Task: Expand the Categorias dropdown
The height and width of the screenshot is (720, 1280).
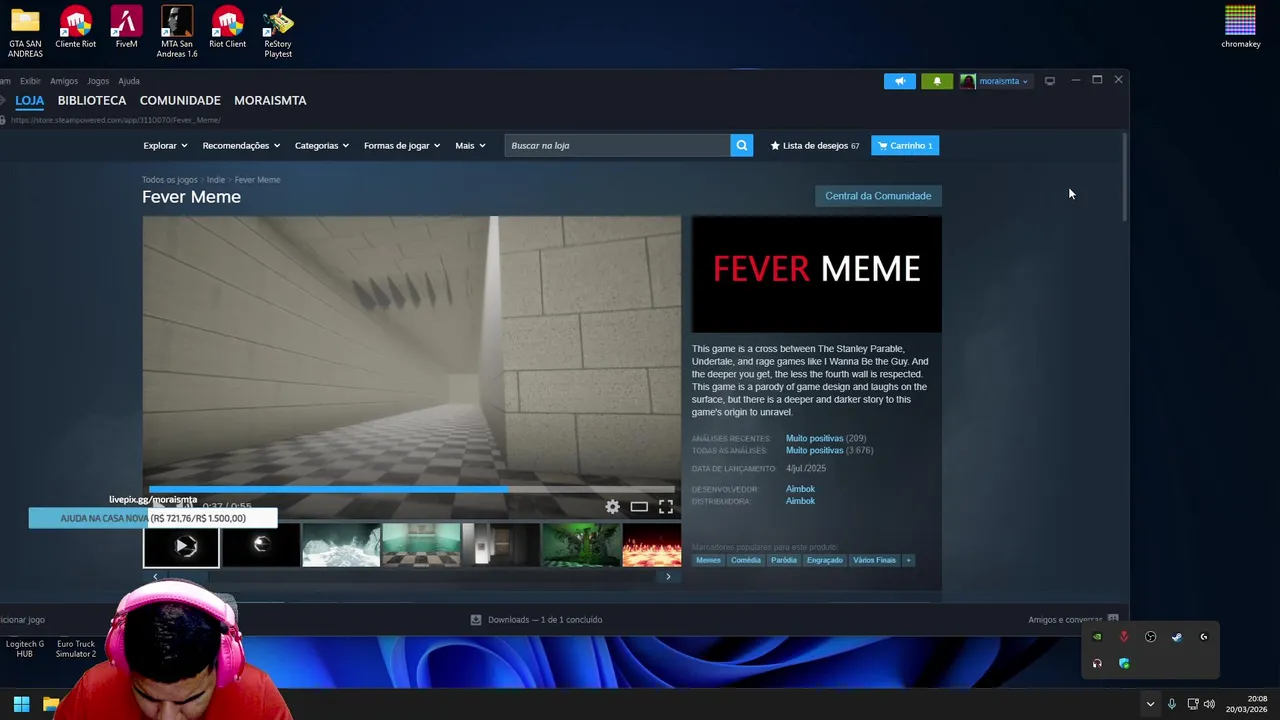Action: click(322, 146)
